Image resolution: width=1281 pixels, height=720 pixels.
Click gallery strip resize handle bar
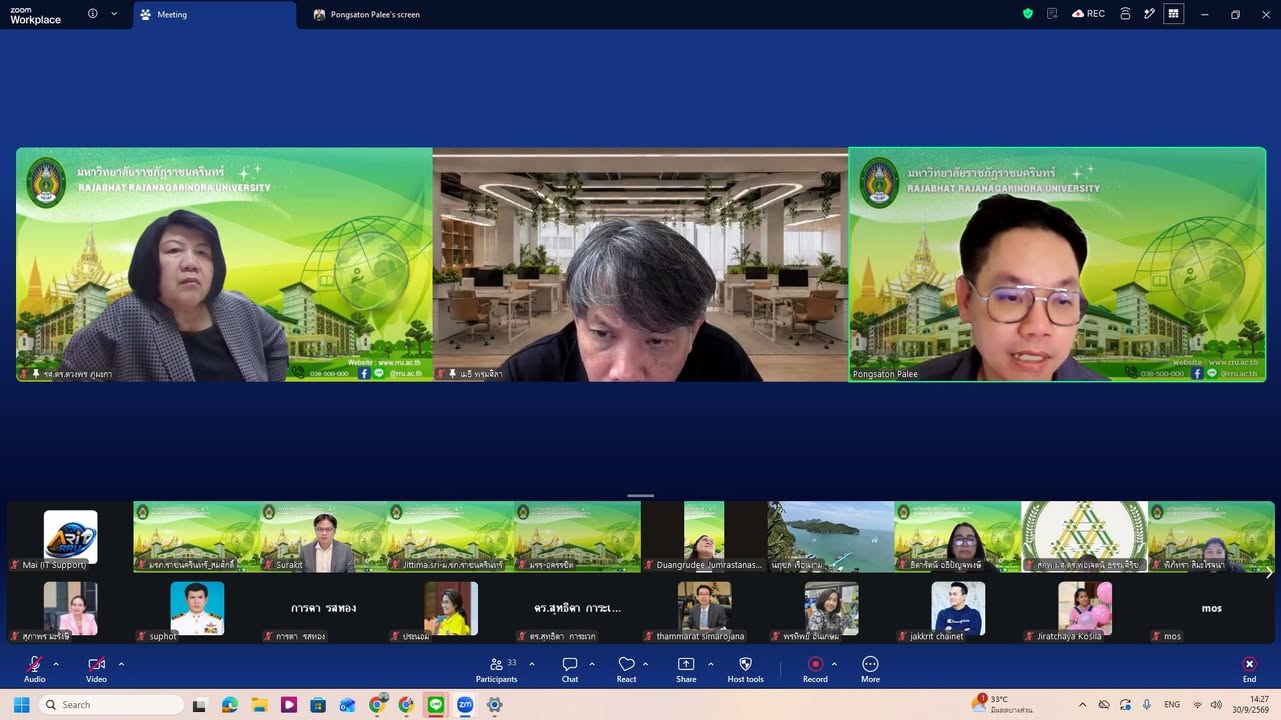[x=640, y=495]
